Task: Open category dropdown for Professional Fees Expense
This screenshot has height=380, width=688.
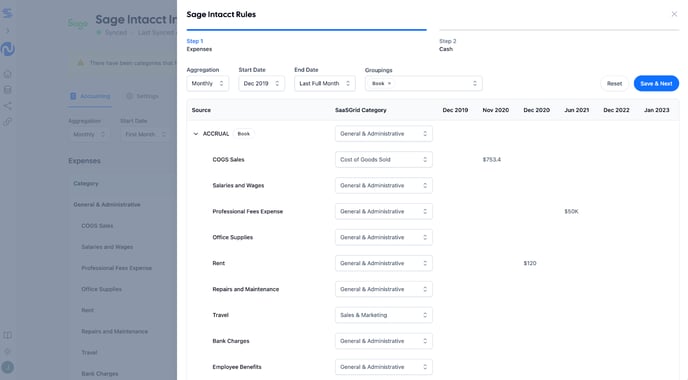Action: point(383,212)
